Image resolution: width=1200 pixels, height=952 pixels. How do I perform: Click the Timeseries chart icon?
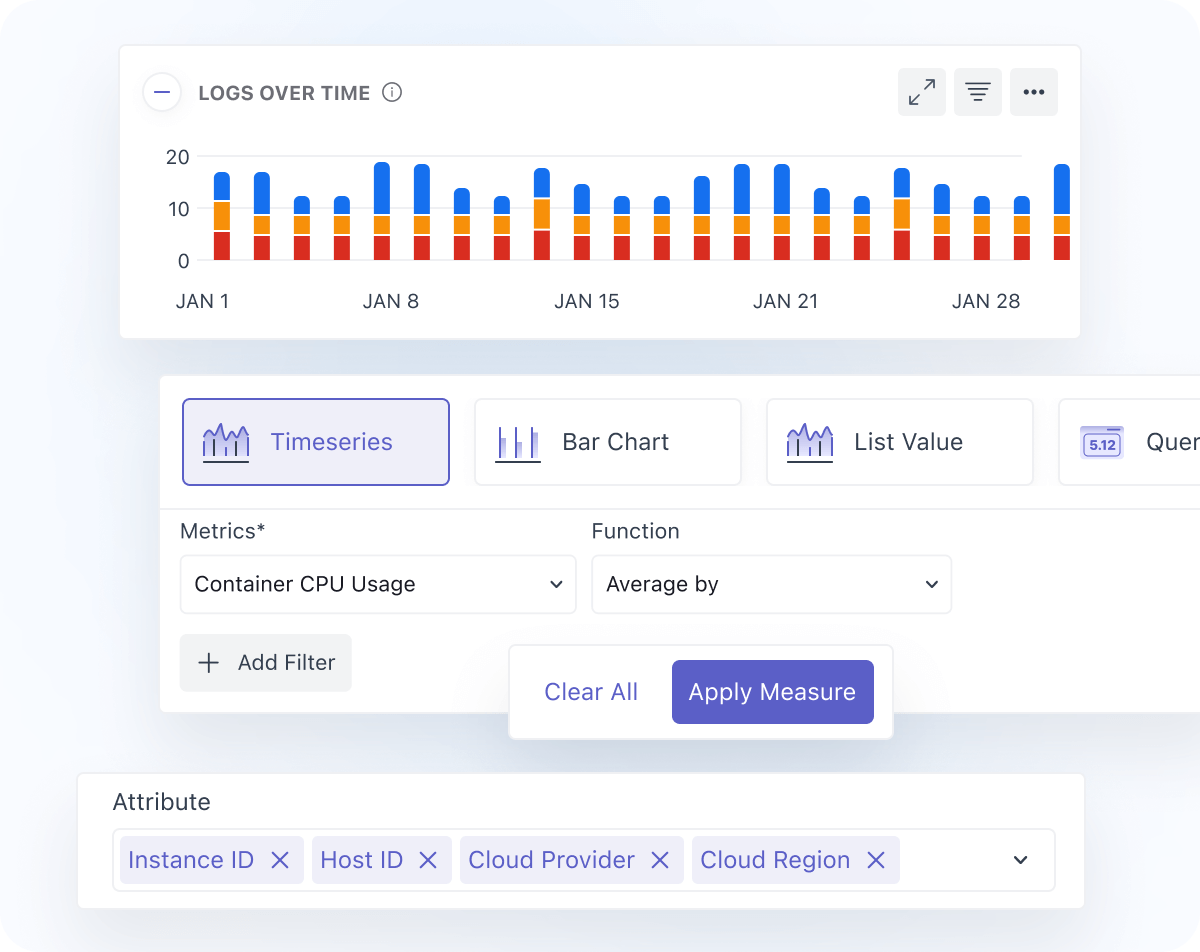[226, 442]
